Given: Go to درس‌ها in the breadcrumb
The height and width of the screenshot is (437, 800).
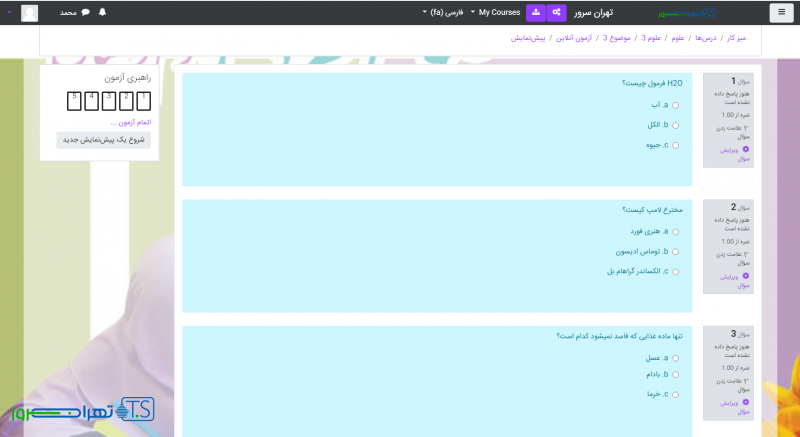Looking at the screenshot, I should pyautogui.click(x=704, y=38).
